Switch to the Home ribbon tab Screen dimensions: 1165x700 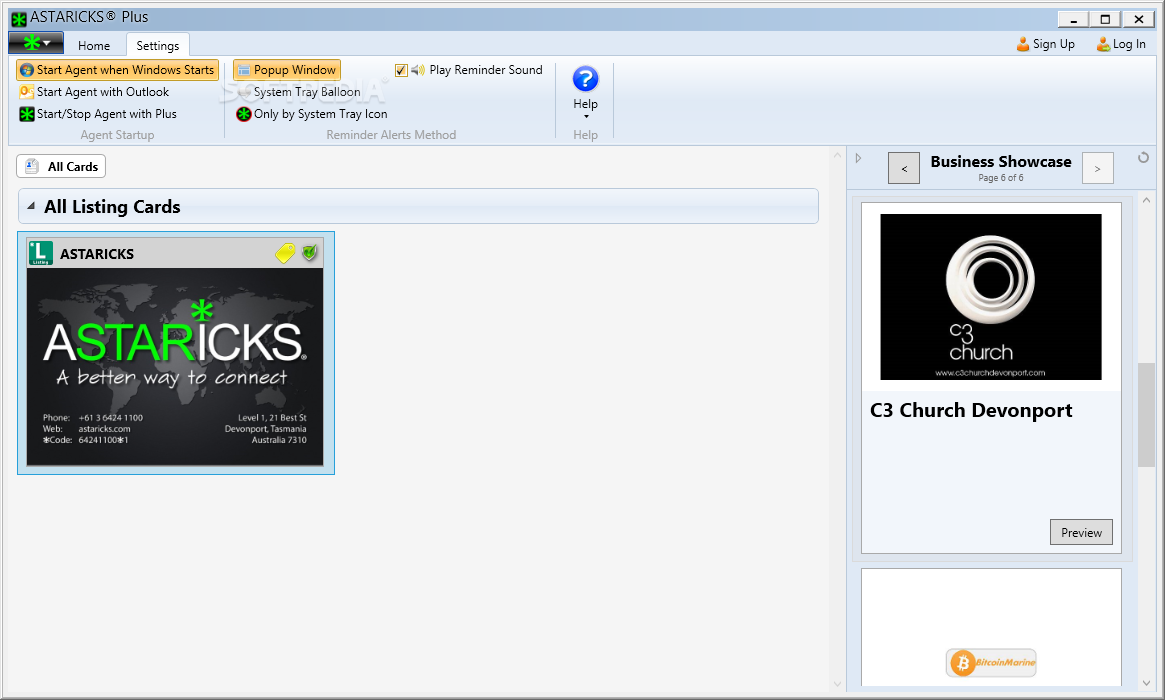(x=94, y=45)
